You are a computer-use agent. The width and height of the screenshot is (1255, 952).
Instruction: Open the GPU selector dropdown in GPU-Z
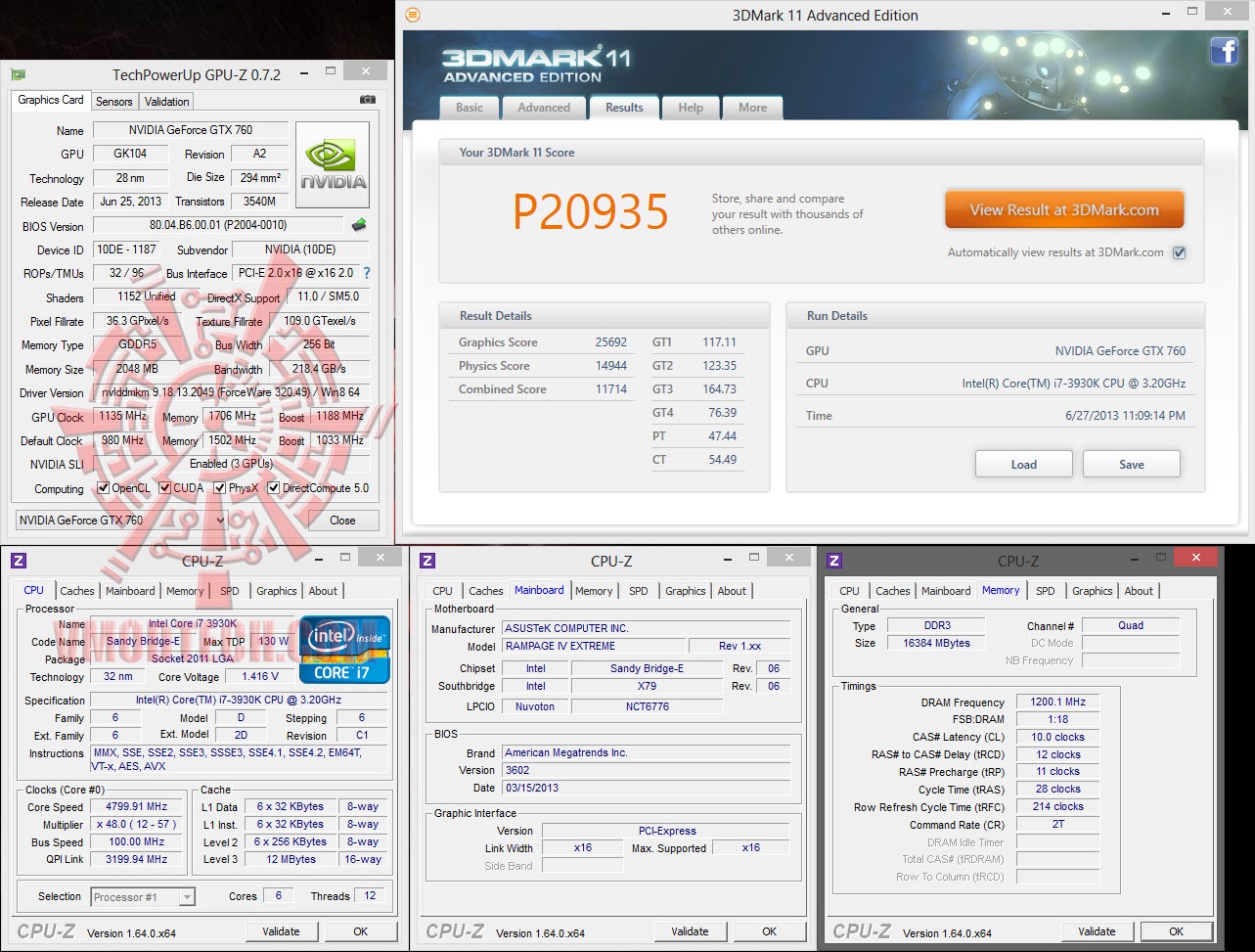[121, 521]
